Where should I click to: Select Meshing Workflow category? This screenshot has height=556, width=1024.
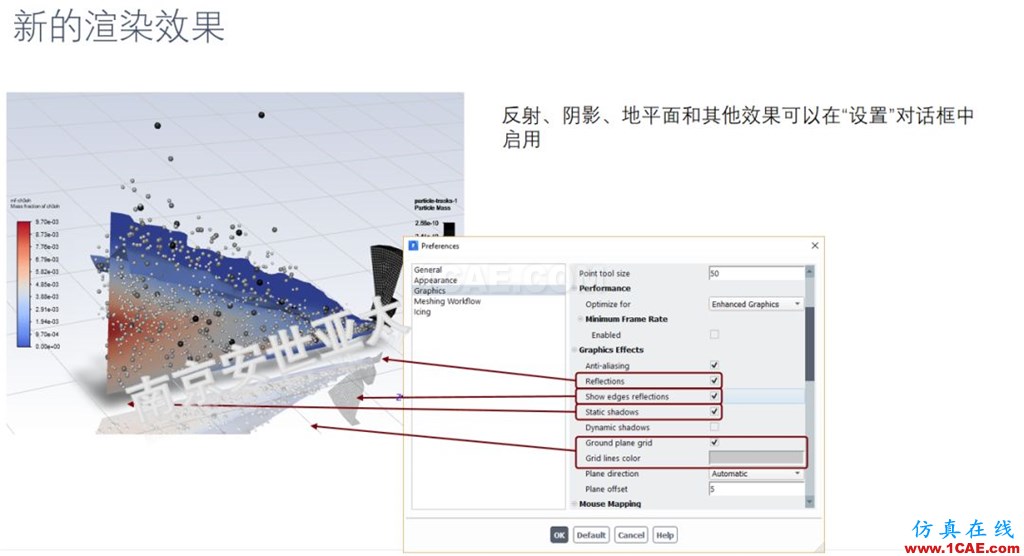447,301
